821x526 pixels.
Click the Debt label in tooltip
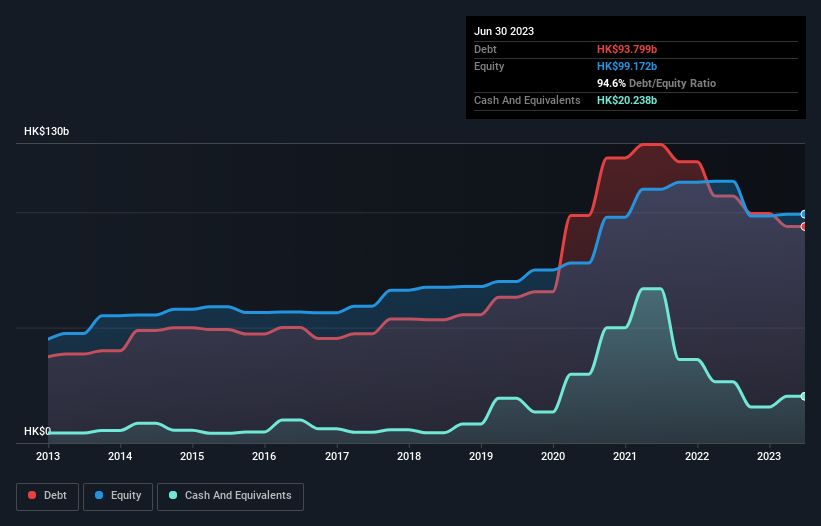point(485,49)
